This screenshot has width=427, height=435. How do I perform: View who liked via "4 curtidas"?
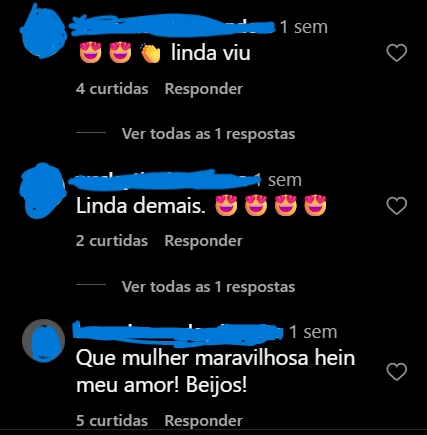tap(112, 89)
